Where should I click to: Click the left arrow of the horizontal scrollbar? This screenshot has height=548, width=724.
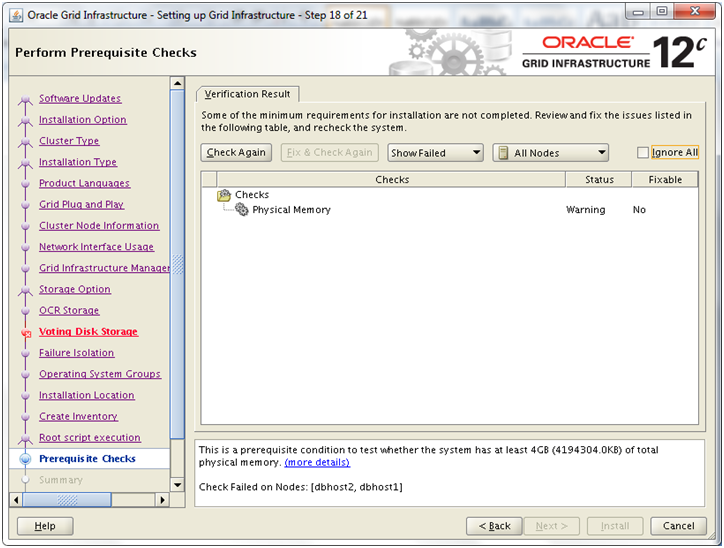coord(16,500)
